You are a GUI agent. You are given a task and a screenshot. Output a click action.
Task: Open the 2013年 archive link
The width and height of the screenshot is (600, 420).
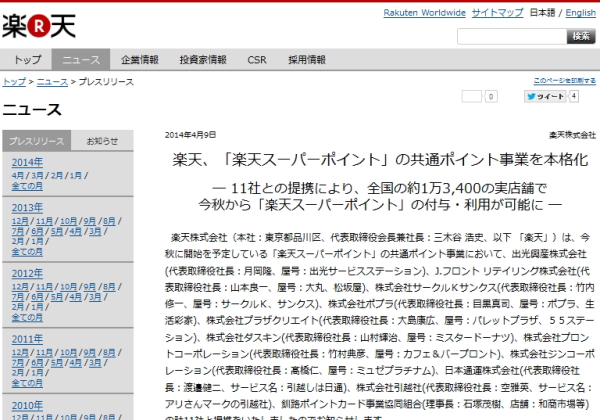pos(27,207)
